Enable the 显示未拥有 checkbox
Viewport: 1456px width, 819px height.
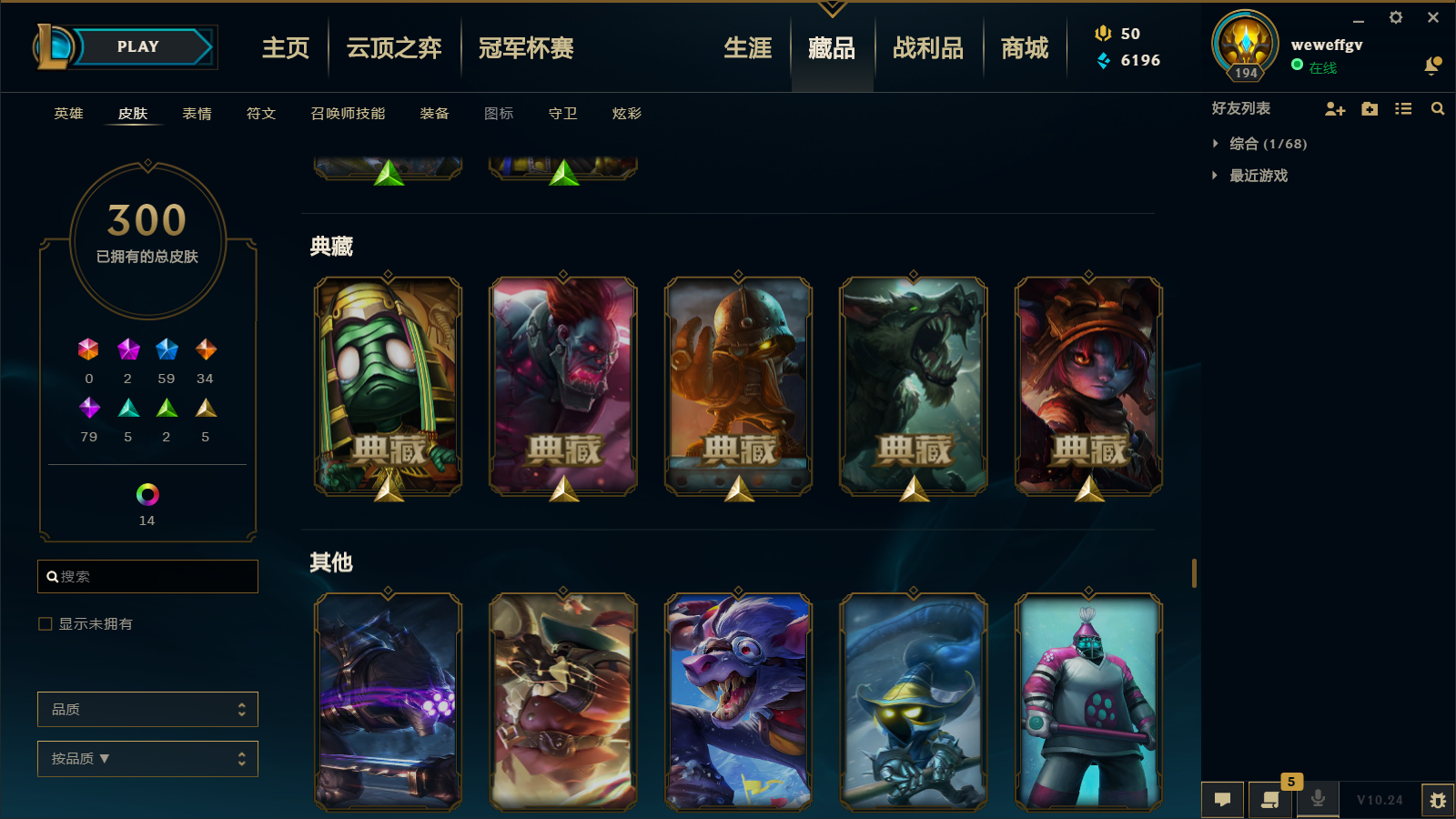(x=45, y=624)
